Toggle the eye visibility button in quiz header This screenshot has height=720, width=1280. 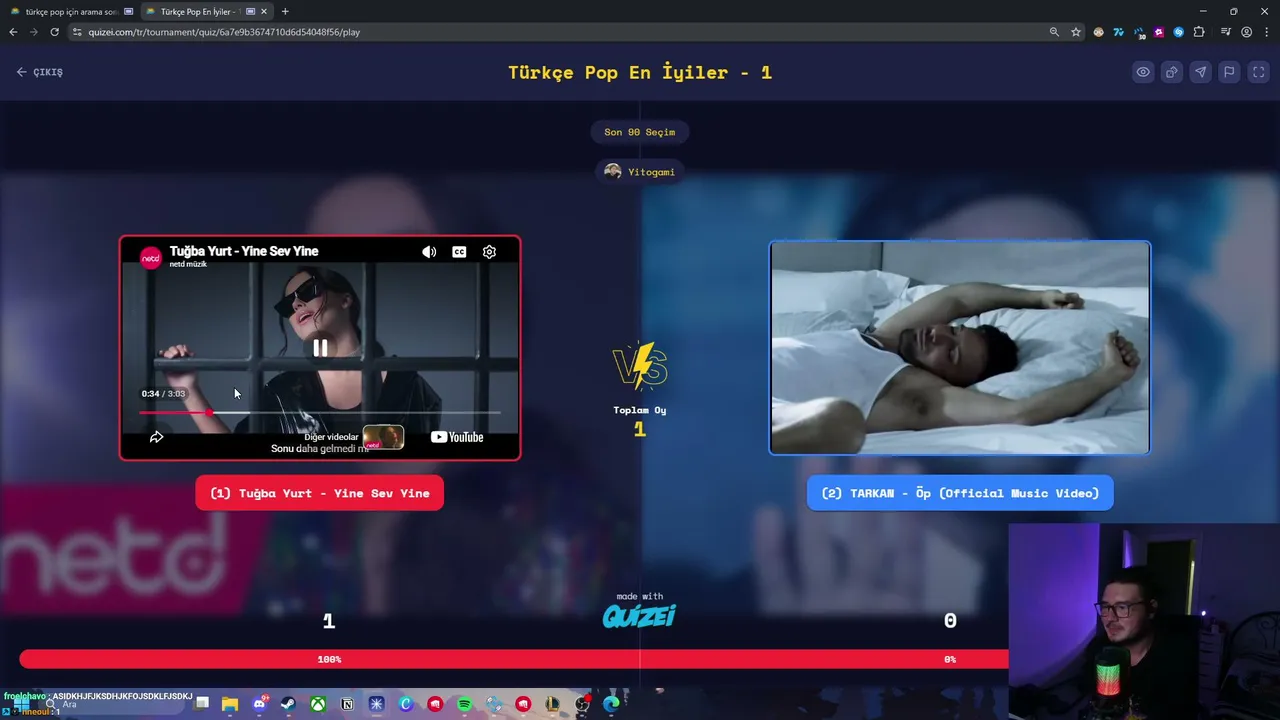[1143, 72]
